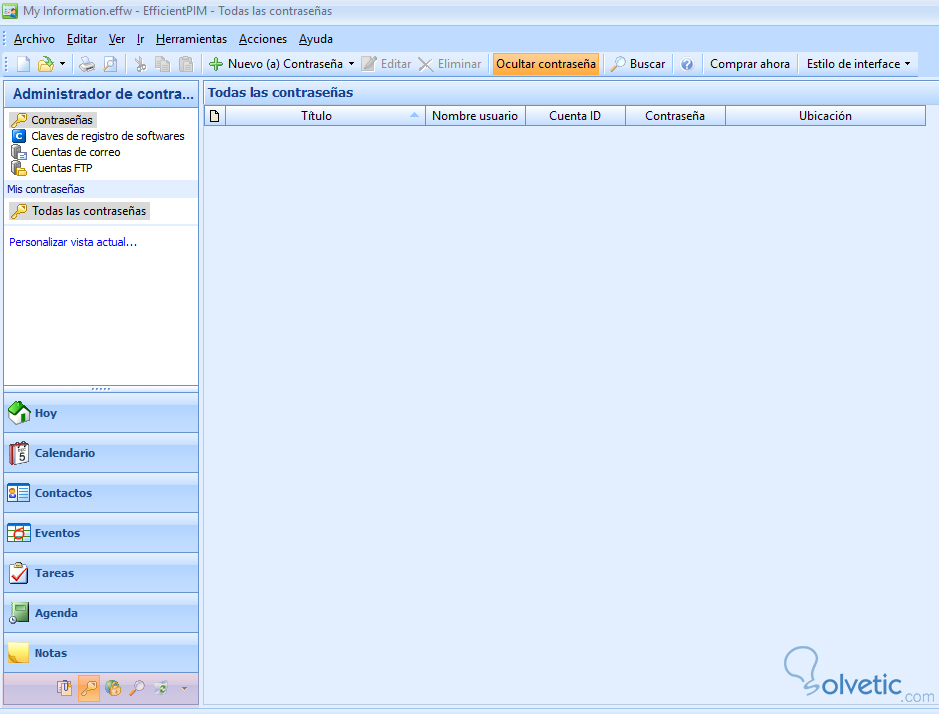Click the Tareas checkmark clipboard icon

click(x=19, y=573)
